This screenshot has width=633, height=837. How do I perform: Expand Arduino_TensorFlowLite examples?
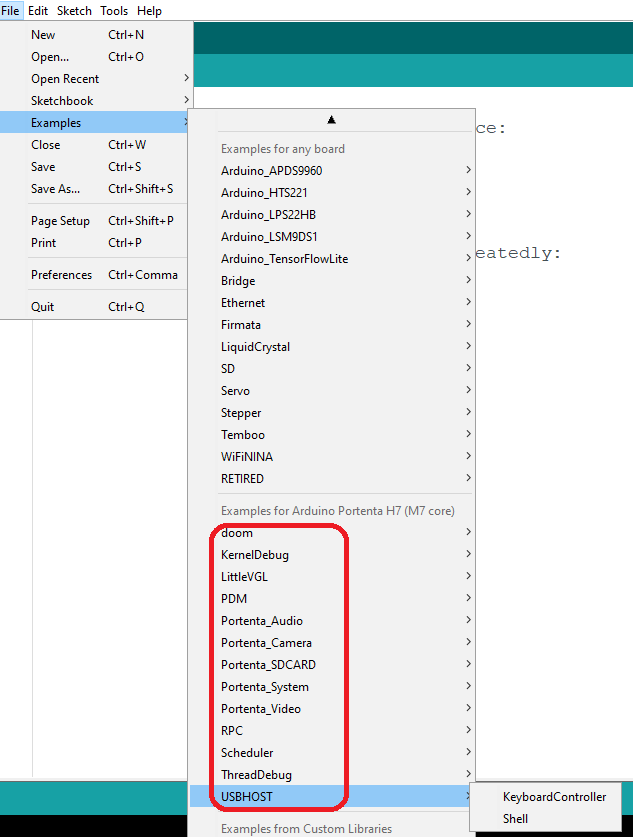click(x=332, y=258)
